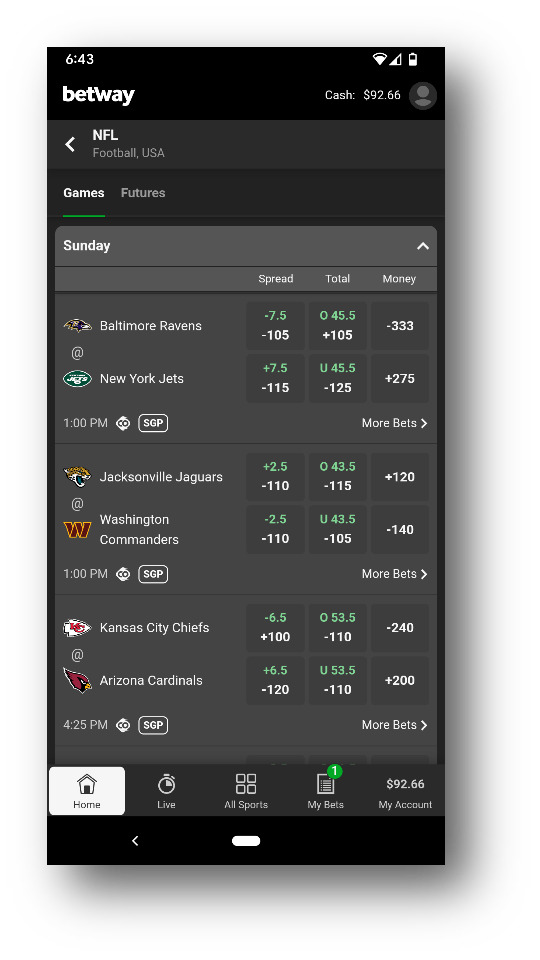Image resolution: width=540 pixels, height=960 pixels.
Task: Collapse the Sunday games section
Action: [422, 246]
